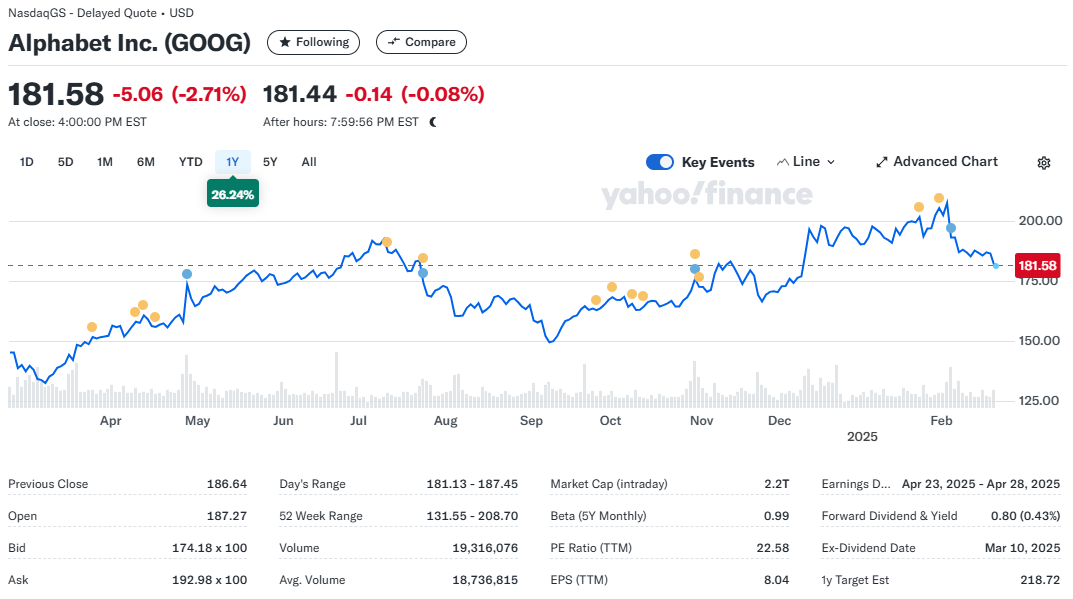Click 52 Week Range 131.55 - 208.70
Screen dimensions: 1073x599
pos(472,516)
